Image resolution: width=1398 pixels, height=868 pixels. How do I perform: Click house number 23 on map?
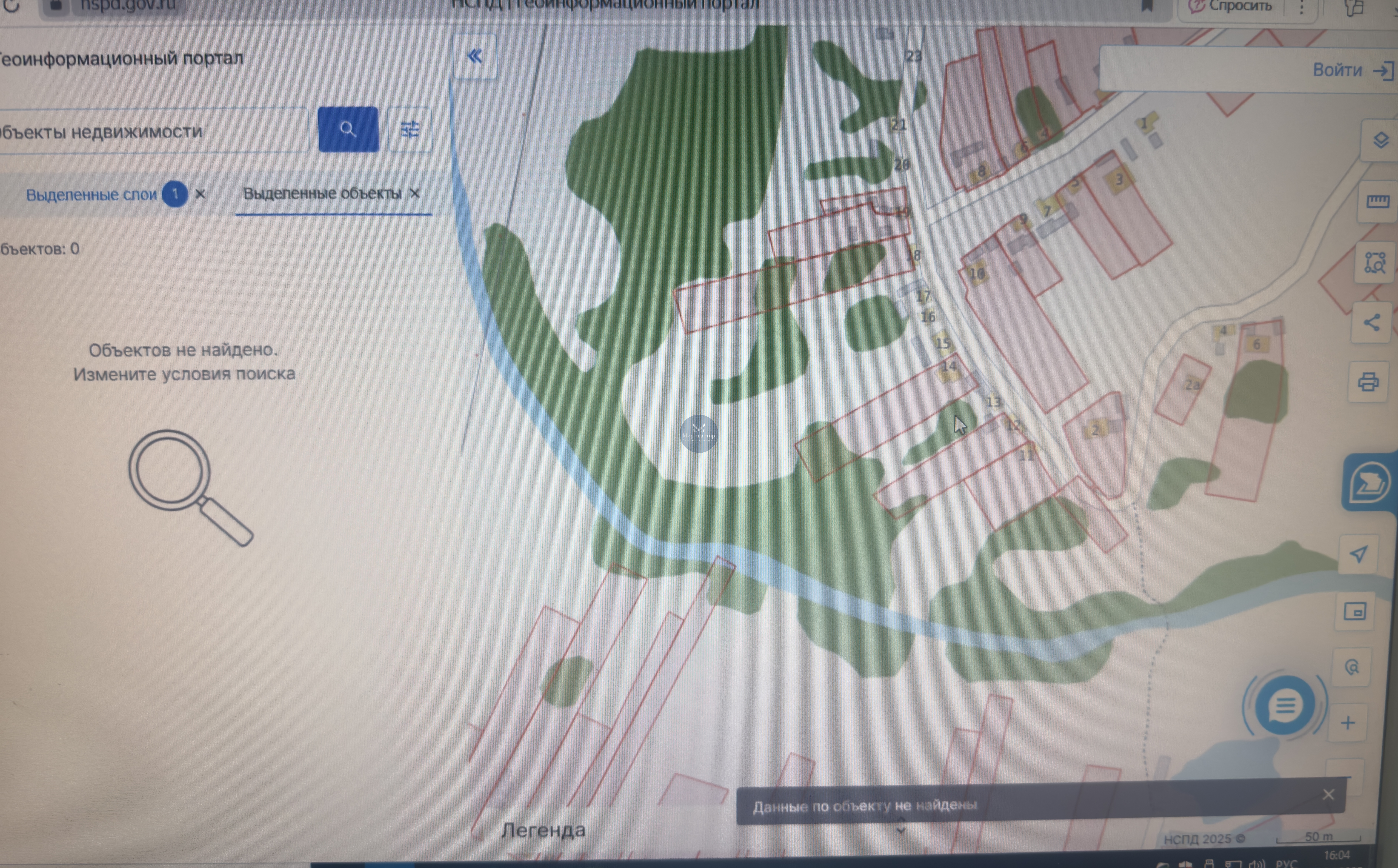[914, 56]
